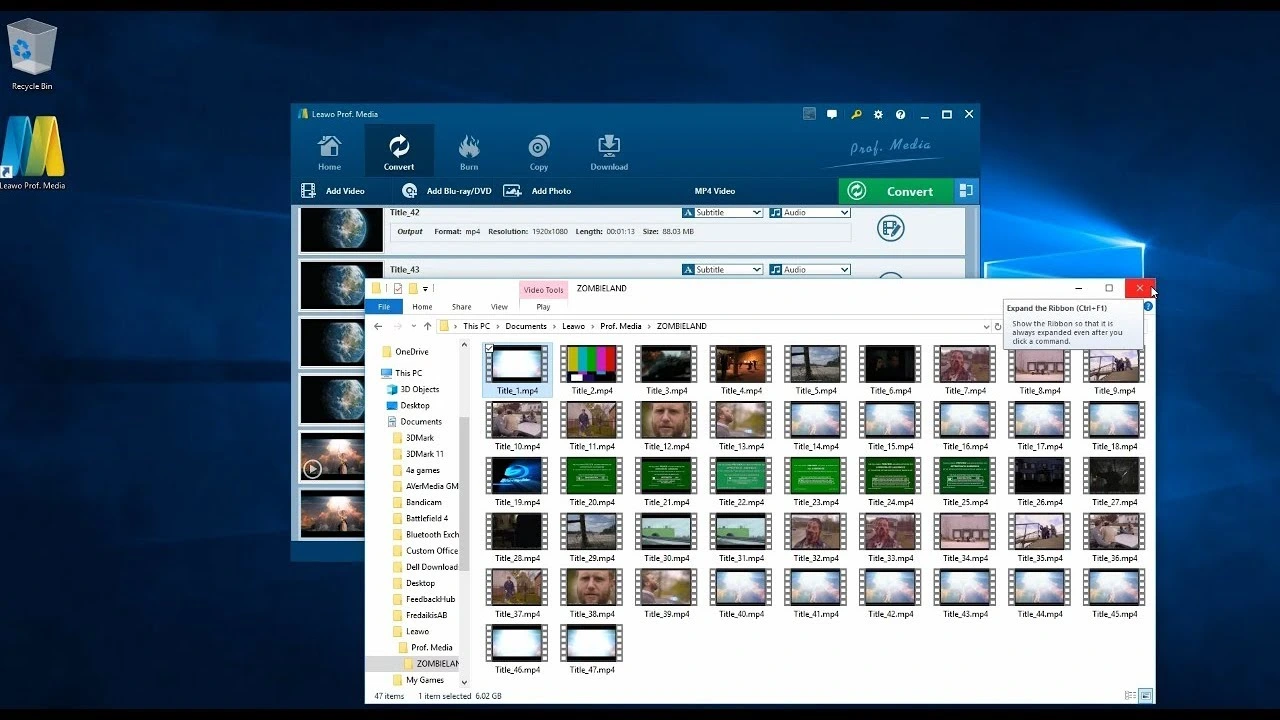The width and height of the screenshot is (1280, 720).
Task: Select the Convert module icon in Leawo
Action: (399, 152)
